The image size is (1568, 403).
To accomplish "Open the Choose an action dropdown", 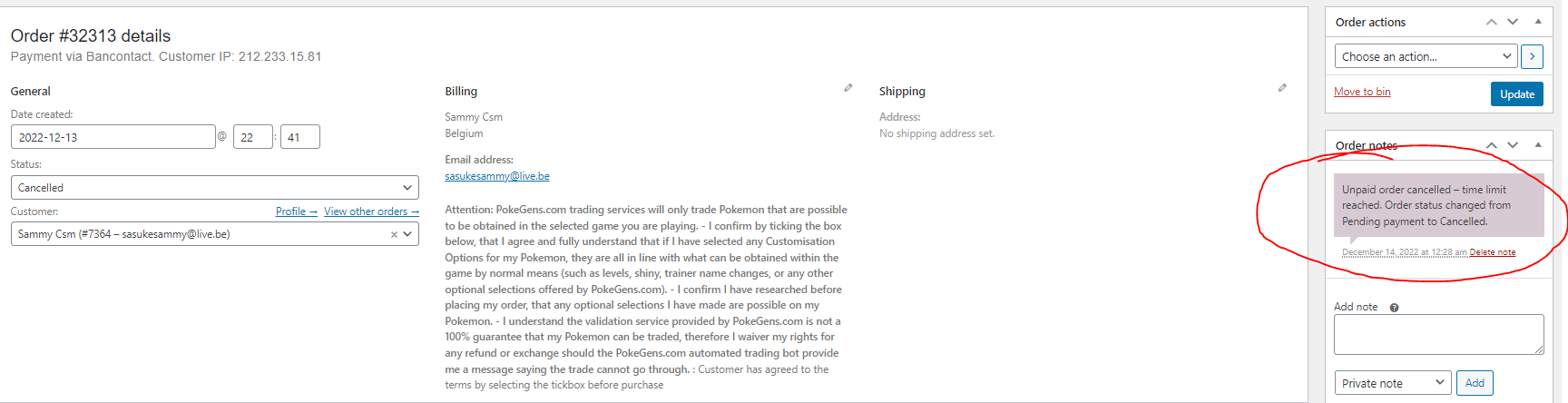I will click(x=1426, y=56).
